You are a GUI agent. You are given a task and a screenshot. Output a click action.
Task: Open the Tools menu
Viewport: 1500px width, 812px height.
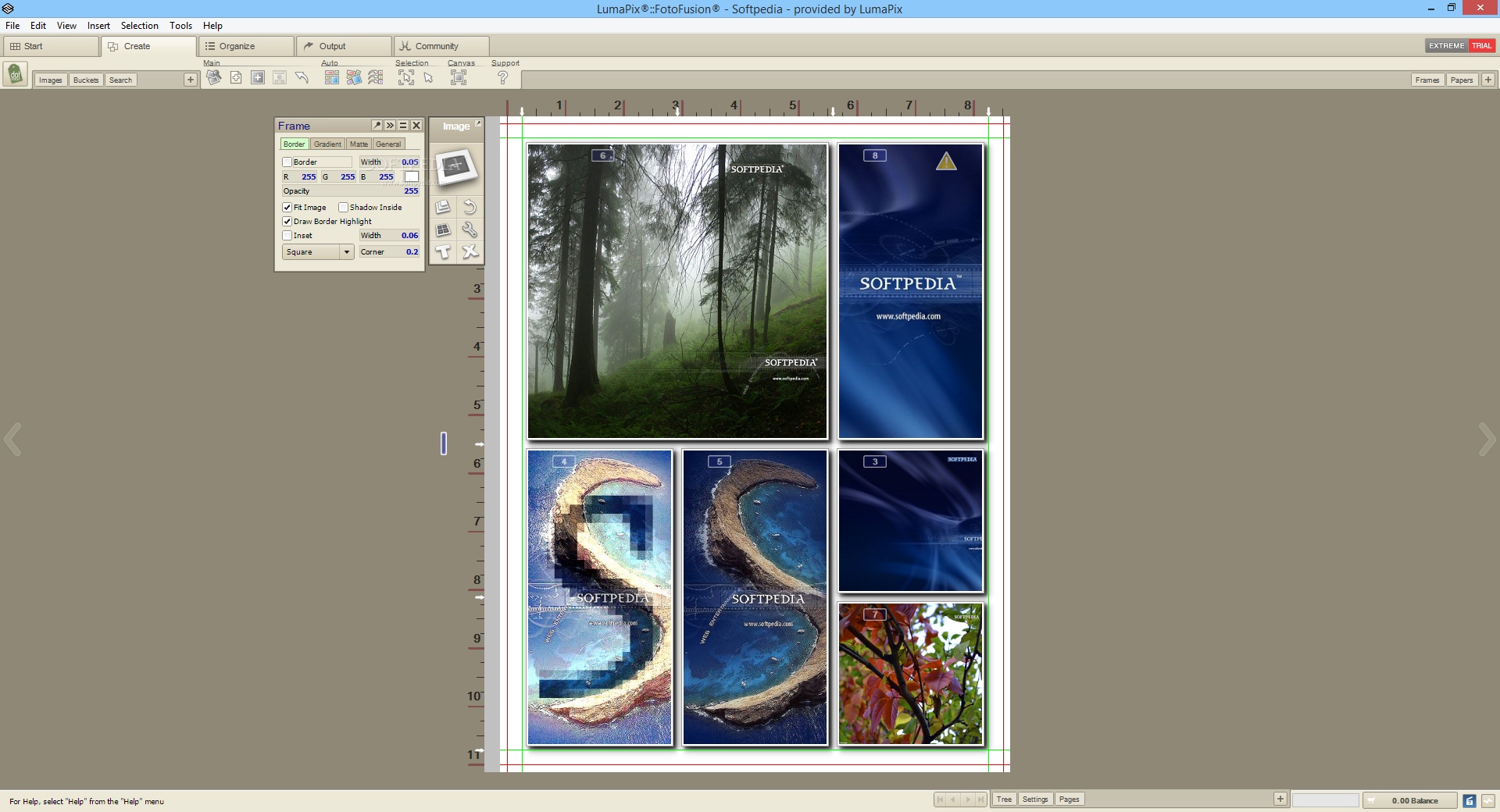click(x=180, y=26)
